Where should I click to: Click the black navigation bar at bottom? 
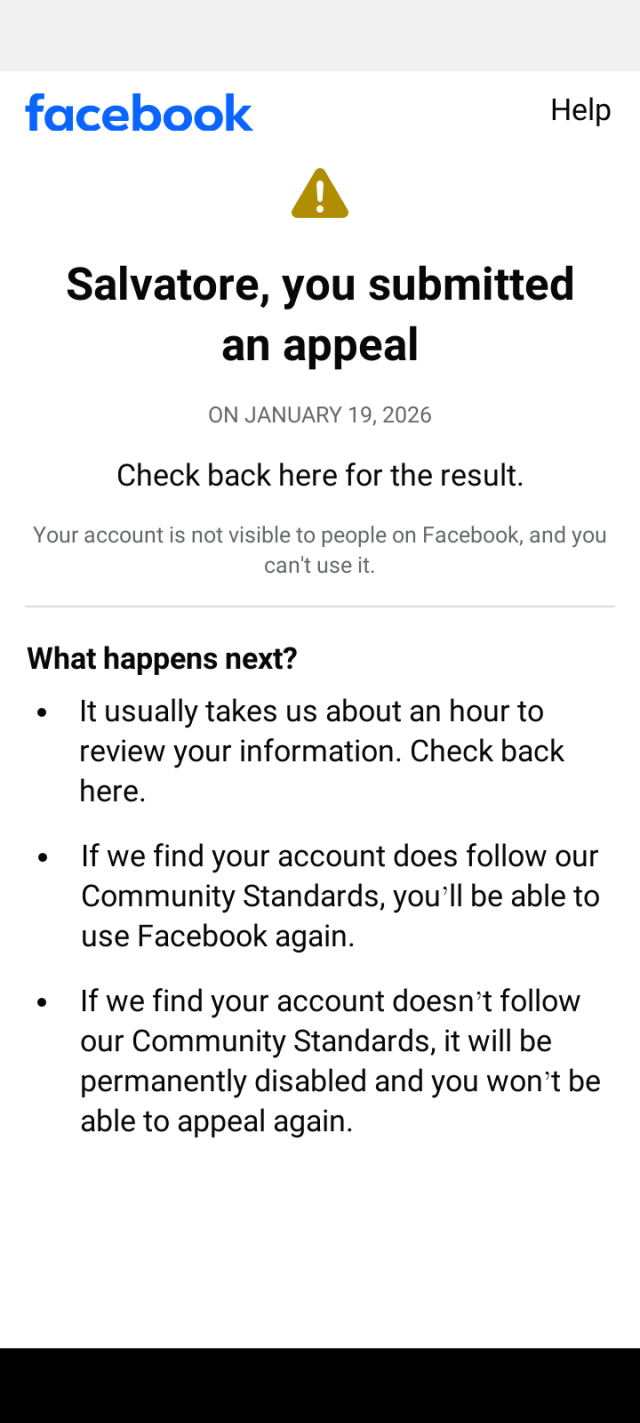(x=320, y=1385)
